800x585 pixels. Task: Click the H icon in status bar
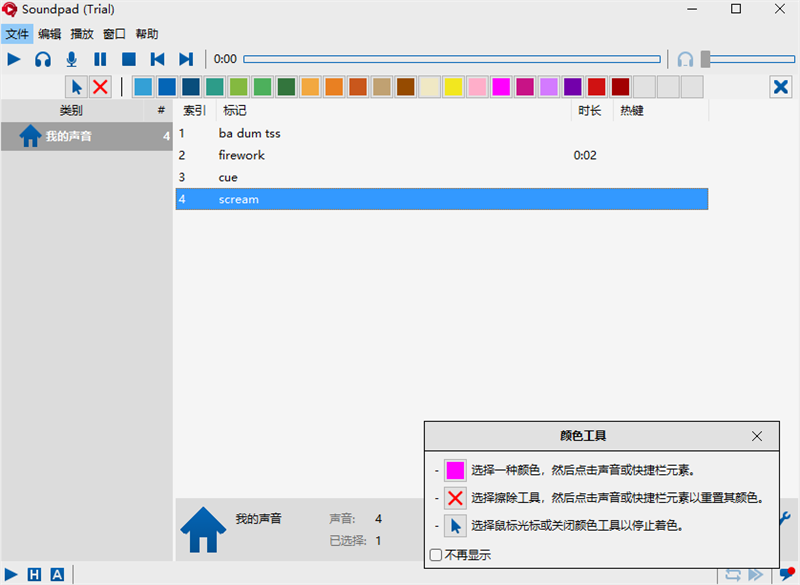34,575
